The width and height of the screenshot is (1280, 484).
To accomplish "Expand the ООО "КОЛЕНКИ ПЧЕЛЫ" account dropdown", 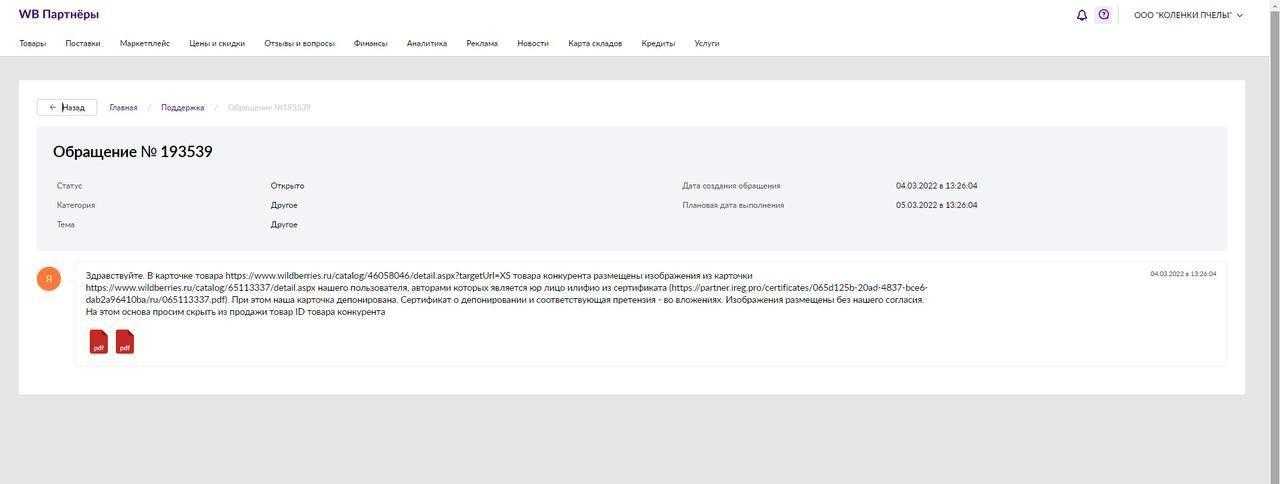I will [1188, 15].
